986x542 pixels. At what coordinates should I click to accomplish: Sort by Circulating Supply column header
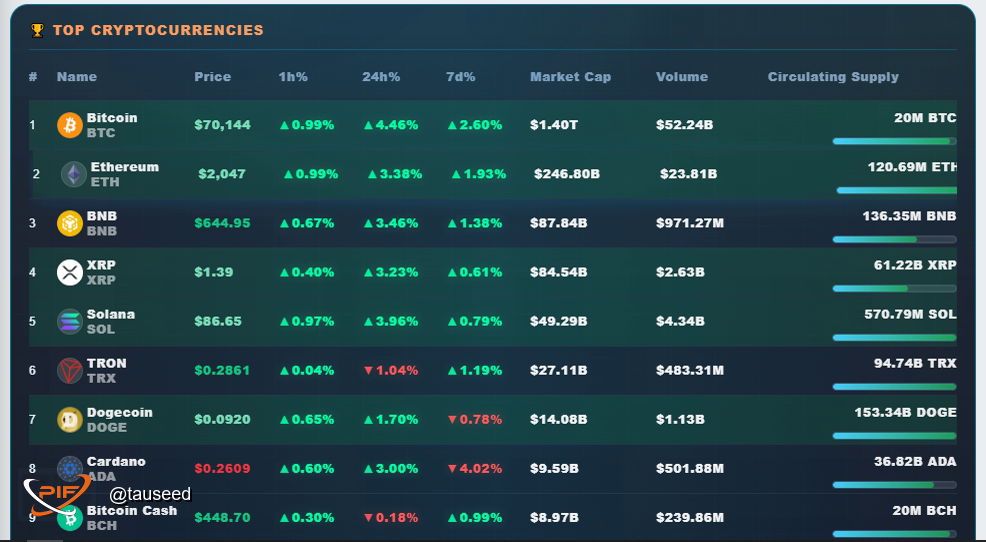[x=833, y=77]
